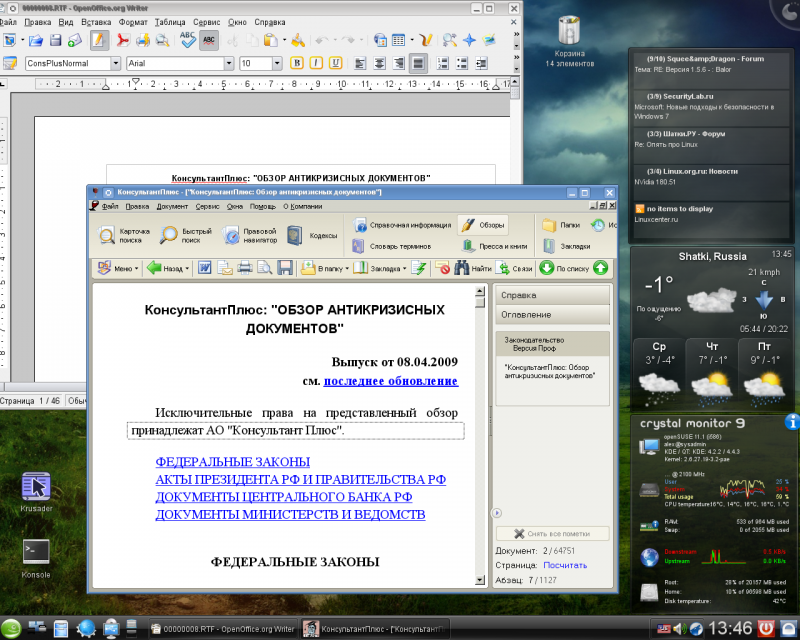This screenshot has height=640, width=800.
Task: Toggle numbered list in Writer
Action: pos(443,63)
